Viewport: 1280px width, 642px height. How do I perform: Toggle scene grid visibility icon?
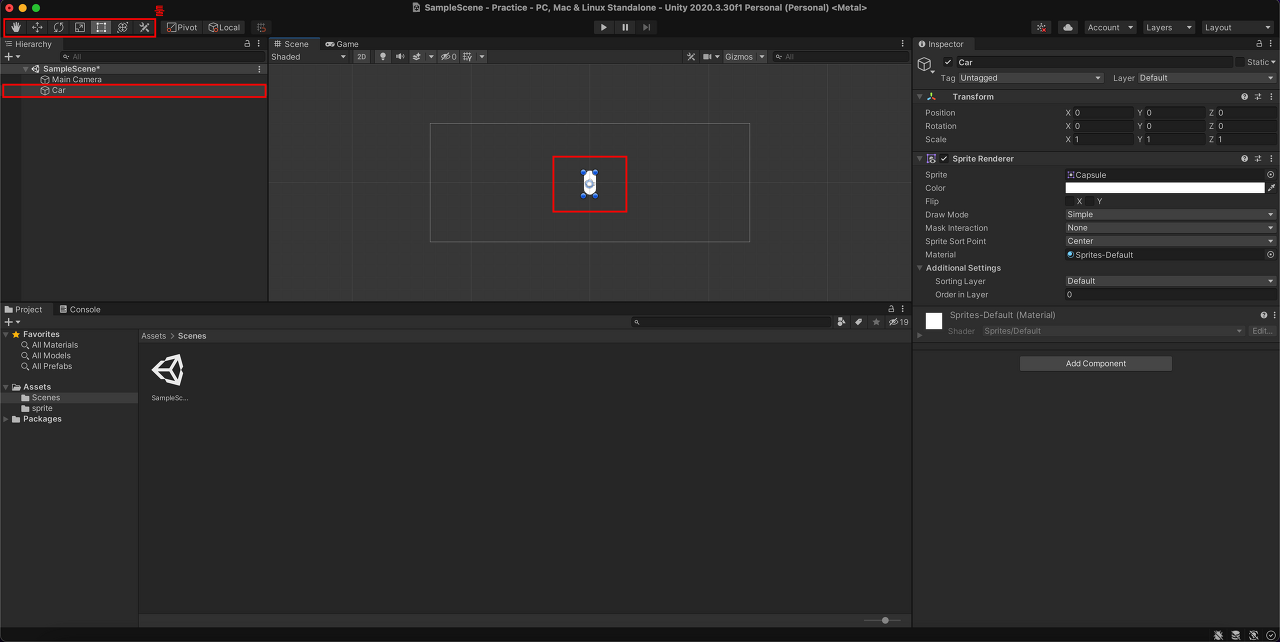coord(470,57)
